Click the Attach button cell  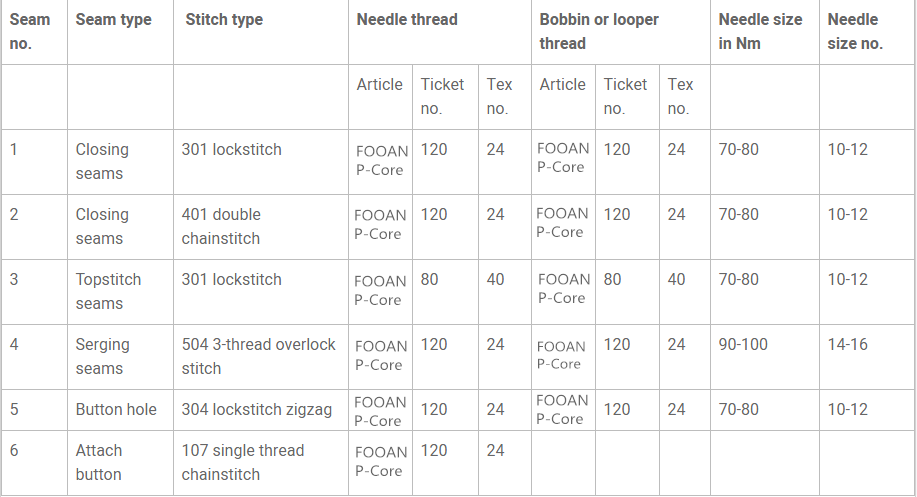pos(120,463)
